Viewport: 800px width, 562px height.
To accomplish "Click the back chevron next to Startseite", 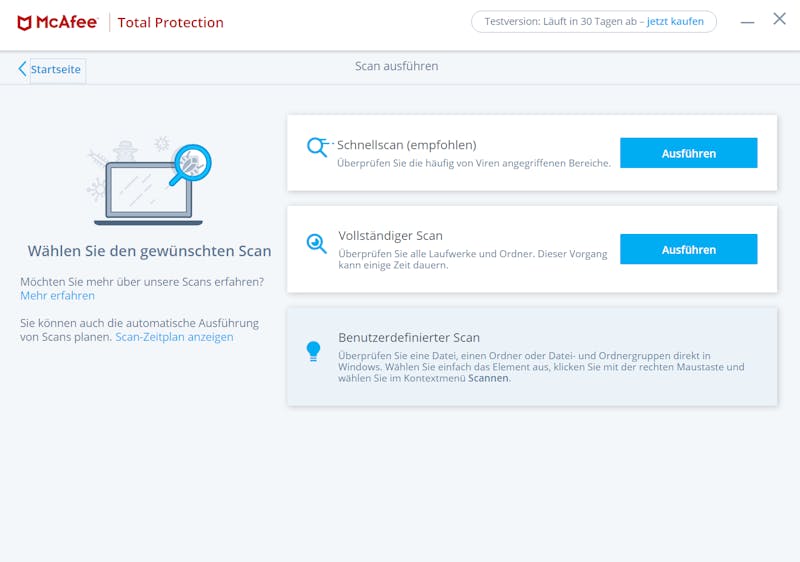I will click(x=22, y=69).
